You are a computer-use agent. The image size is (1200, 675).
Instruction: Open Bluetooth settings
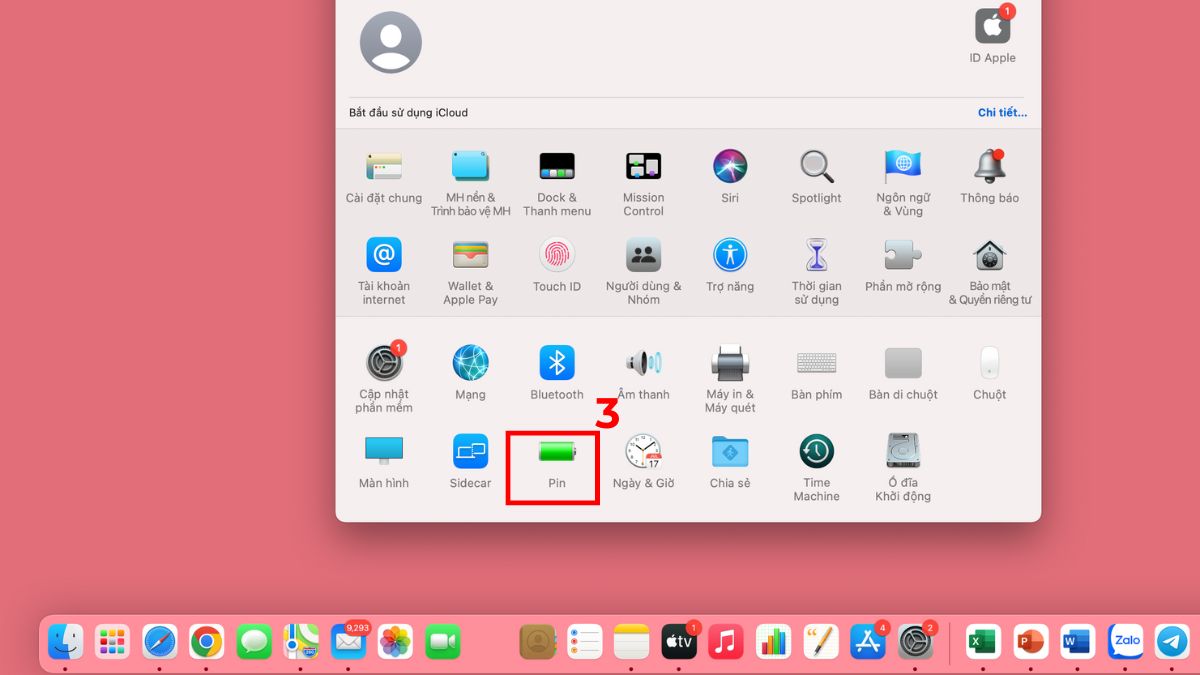point(556,363)
